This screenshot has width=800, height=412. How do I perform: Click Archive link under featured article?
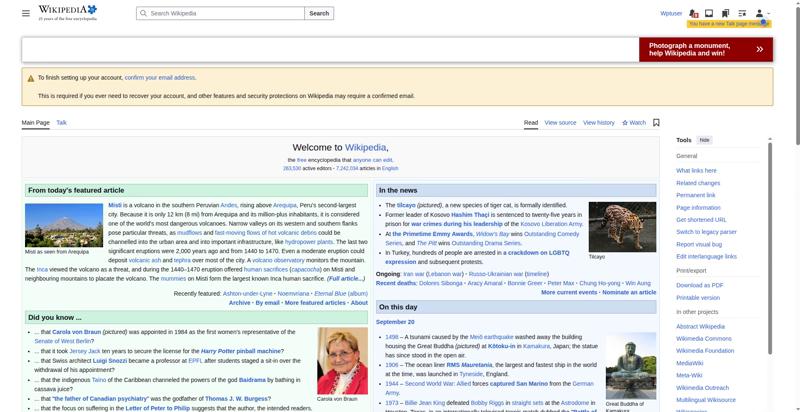(239, 303)
